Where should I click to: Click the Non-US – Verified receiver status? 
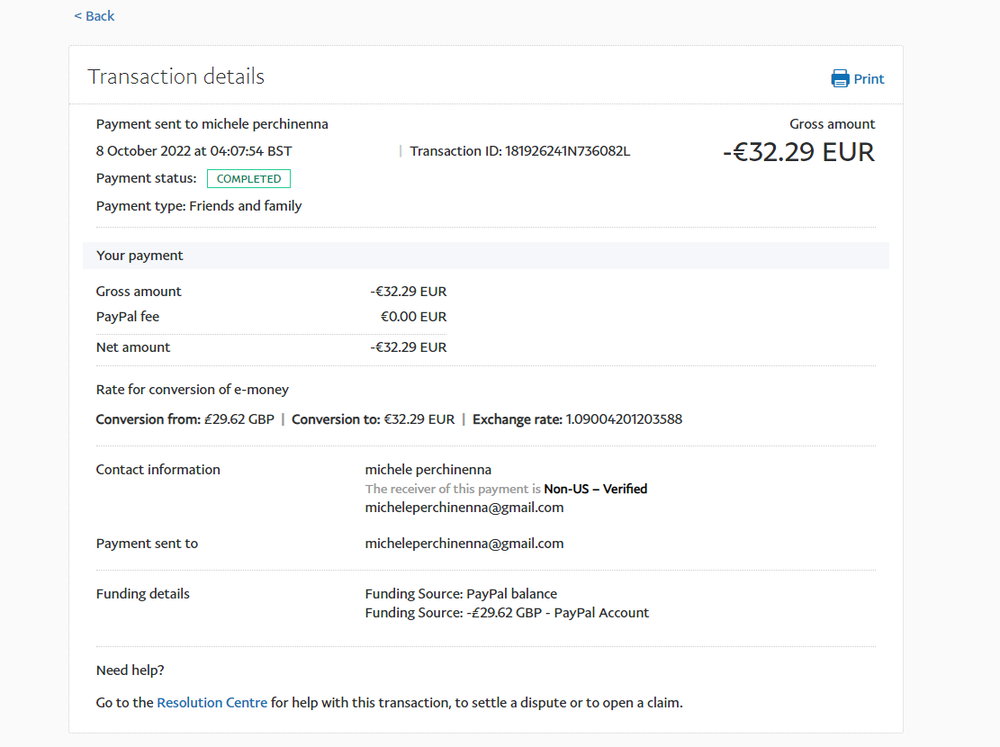(x=595, y=489)
